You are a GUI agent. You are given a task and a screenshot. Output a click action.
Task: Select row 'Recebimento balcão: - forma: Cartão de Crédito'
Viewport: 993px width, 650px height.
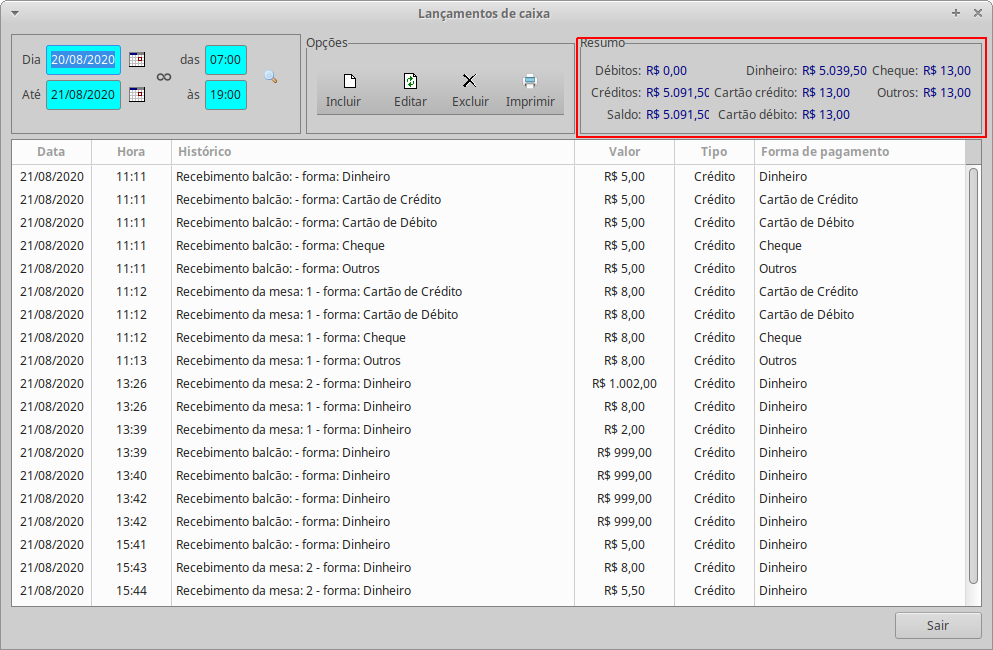pyautogui.click(x=488, y=200)
